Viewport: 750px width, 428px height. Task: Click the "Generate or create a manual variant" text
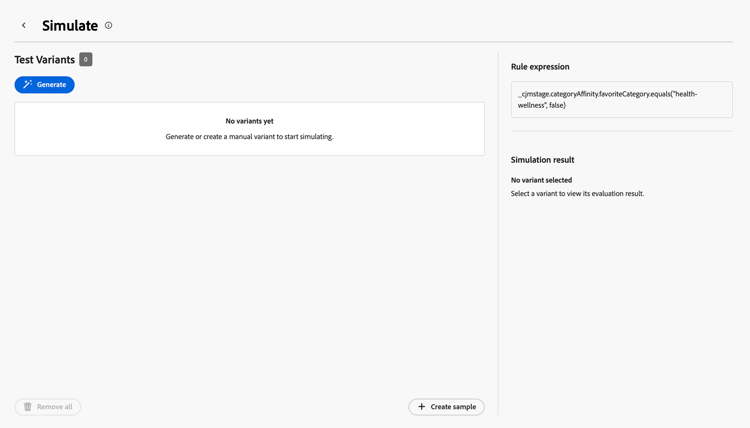pos(249,136)
